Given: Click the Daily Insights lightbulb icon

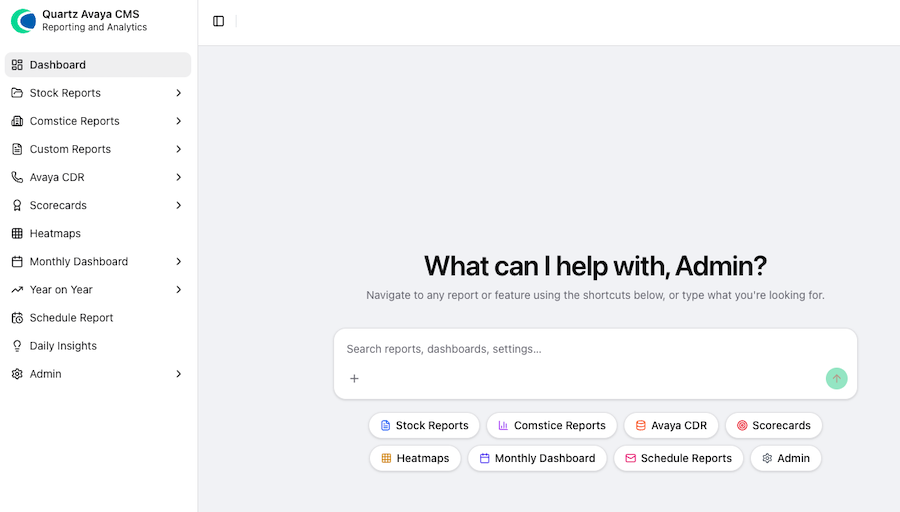Looking at the screenshot, I should [x=17, y=346].
